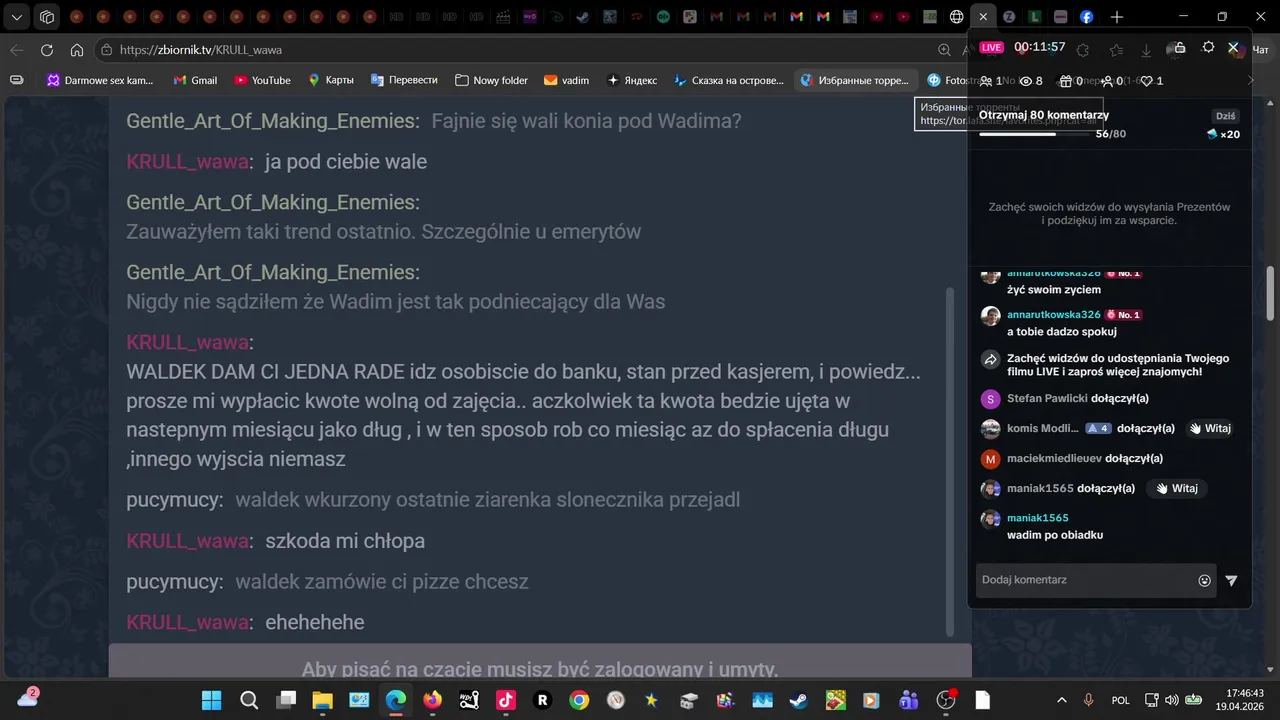The image size is (1280, 720).
Task: Close the TikTok LIVE overlay panel
Action: point(1234,48)
